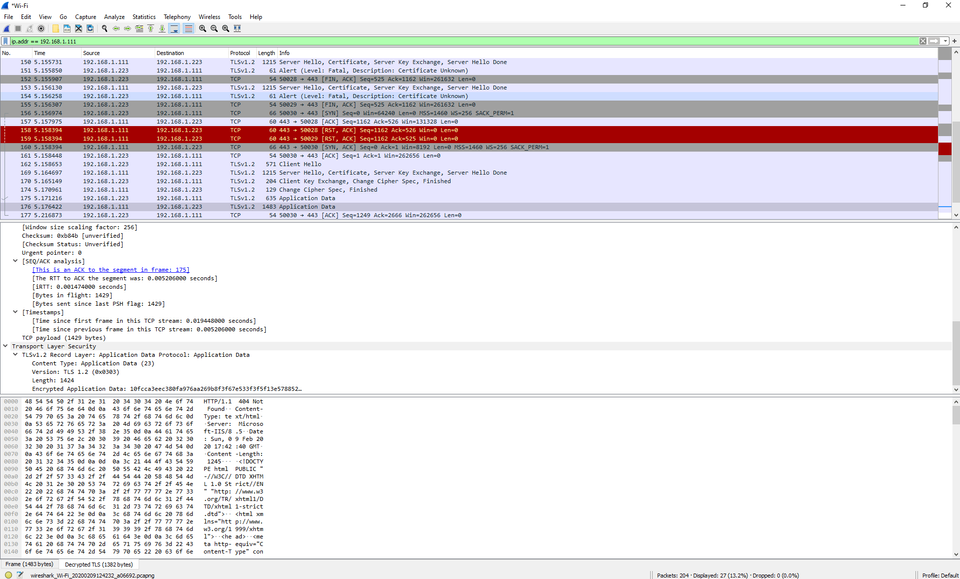
Task: Zoom in on the packet list text
Action: pyautogui.click(x=202, y=28)
